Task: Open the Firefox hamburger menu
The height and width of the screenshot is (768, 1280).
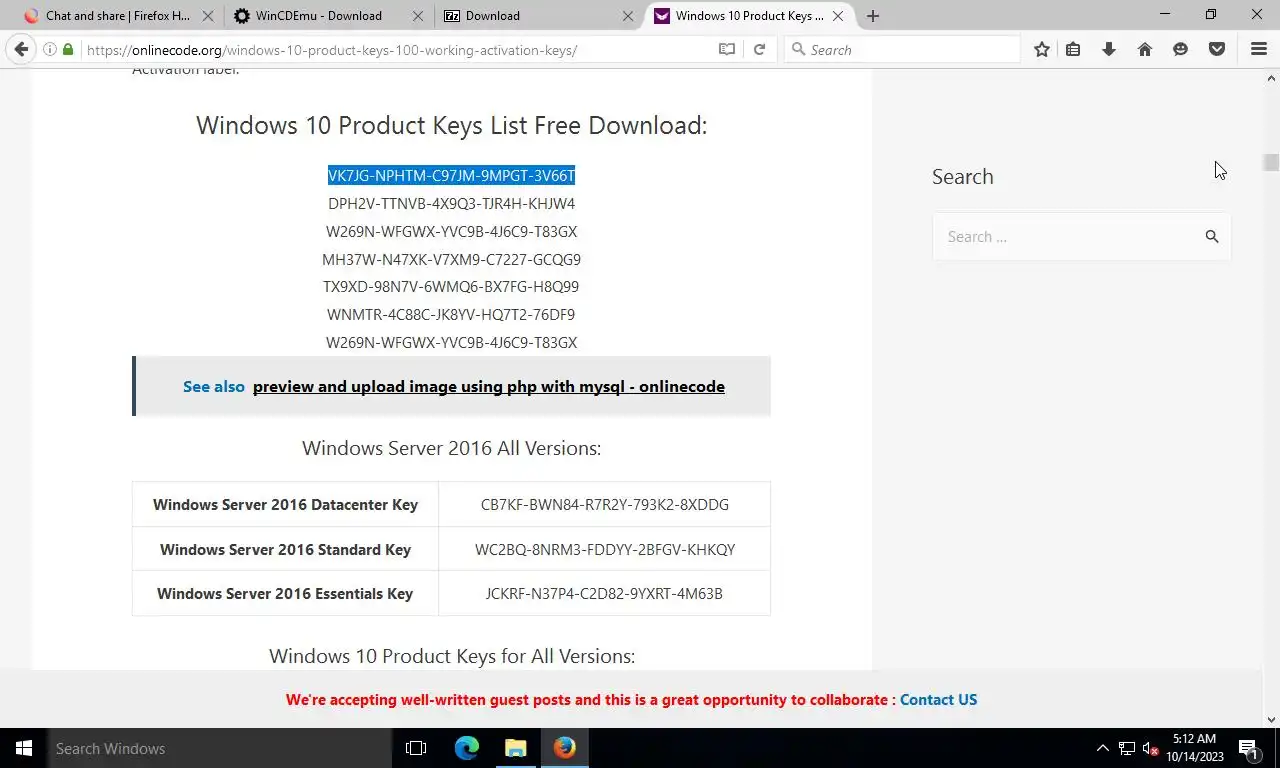Action: pos(1259,49)
